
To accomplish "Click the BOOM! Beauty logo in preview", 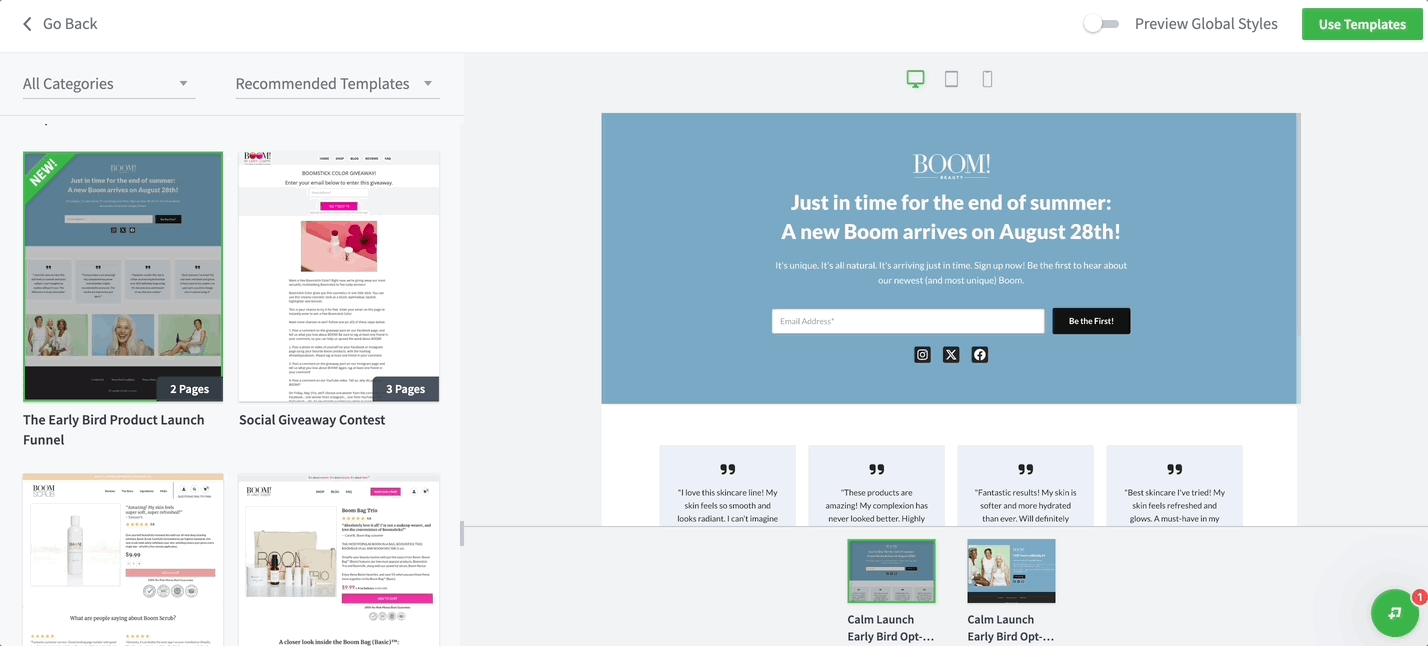I will tap(951, 166).
